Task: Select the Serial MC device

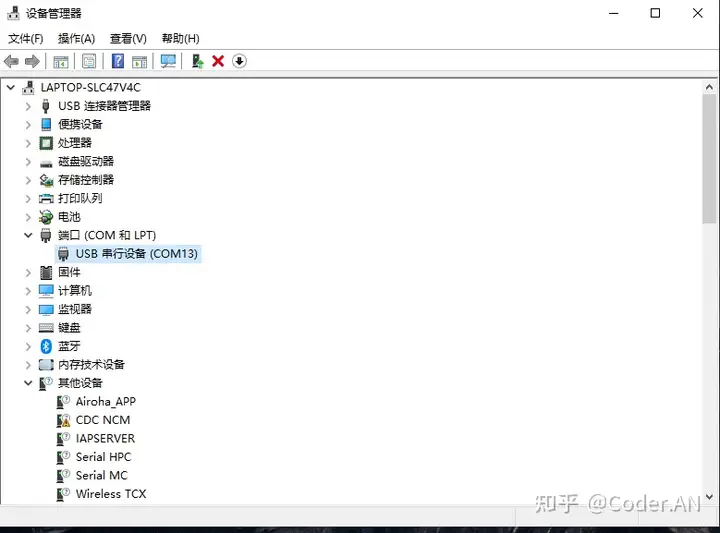Action: [x=101, y=475]
